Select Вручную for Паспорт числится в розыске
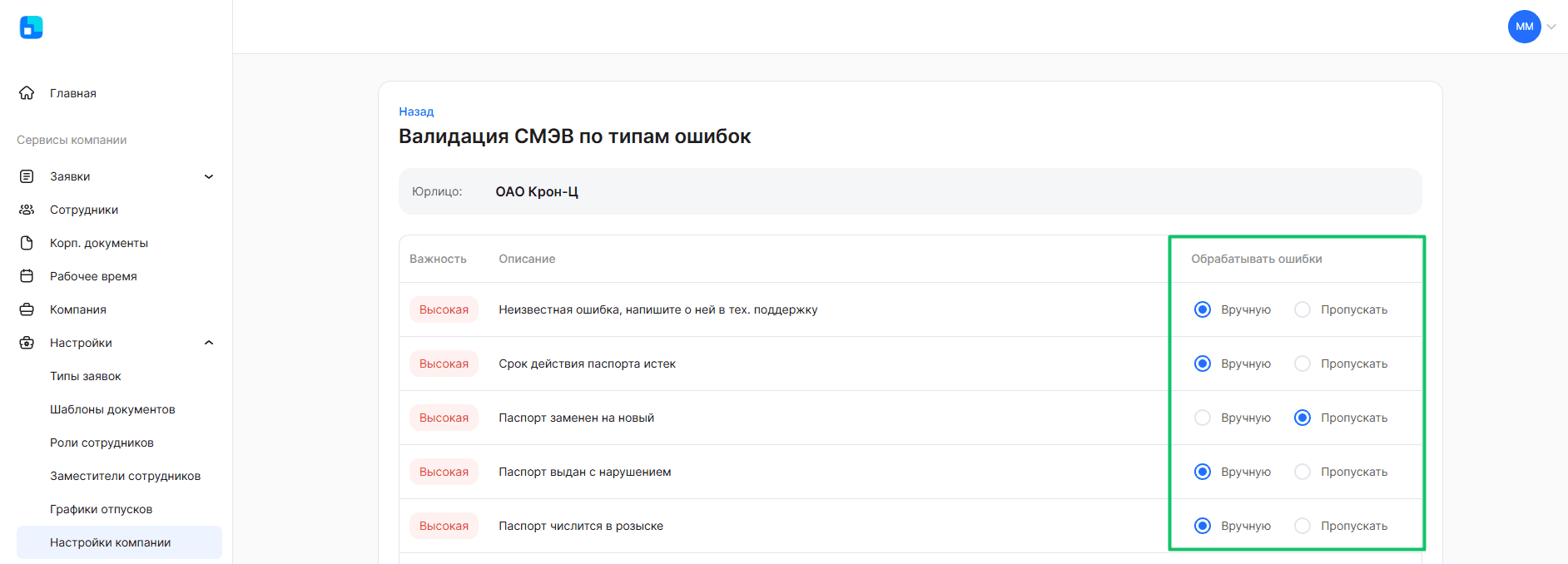The width and height of the screenshot is (1568, 564). (1203, 526)
